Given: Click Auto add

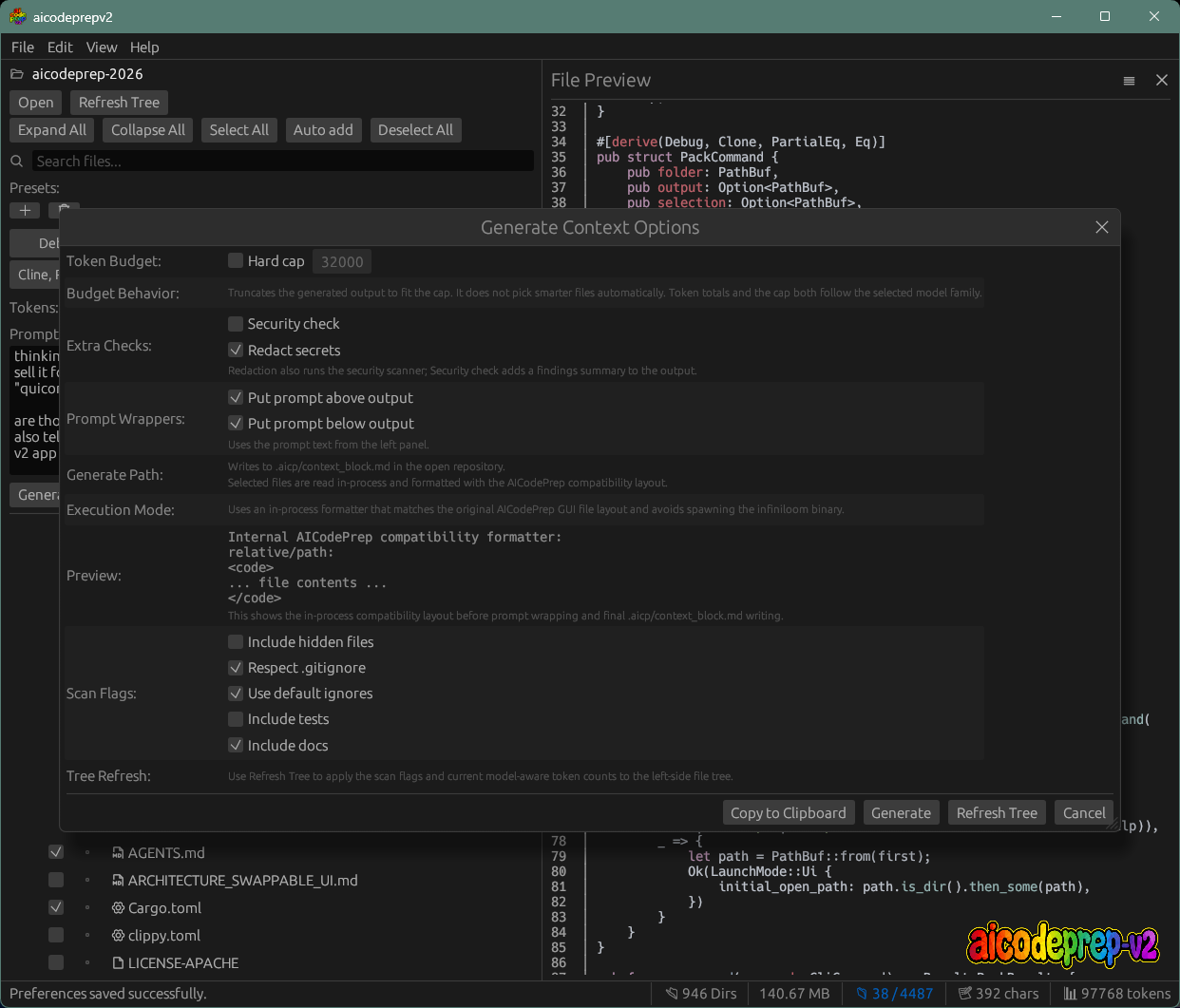Looking at the screenshot, I should (x=323, y=130).
